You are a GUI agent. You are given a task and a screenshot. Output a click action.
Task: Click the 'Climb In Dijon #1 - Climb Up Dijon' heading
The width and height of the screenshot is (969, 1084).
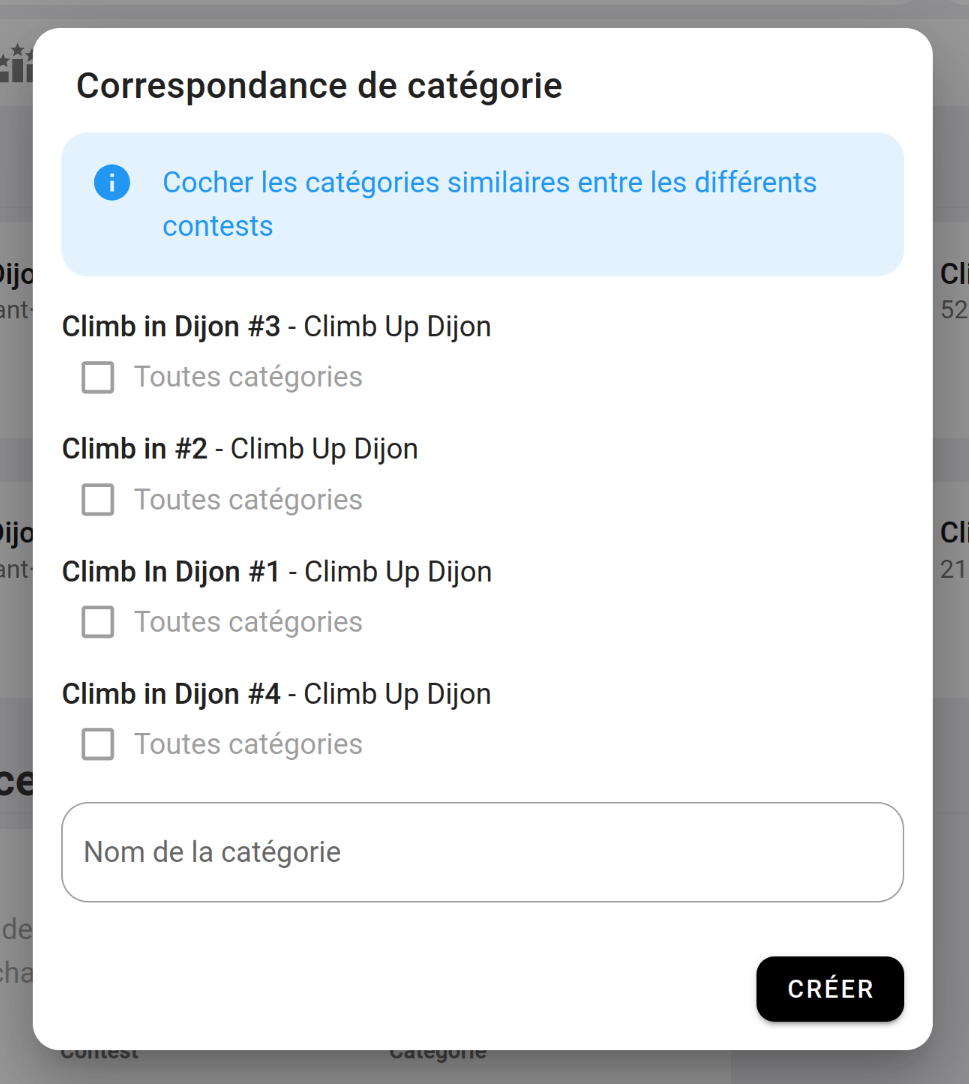coord(277,572)
